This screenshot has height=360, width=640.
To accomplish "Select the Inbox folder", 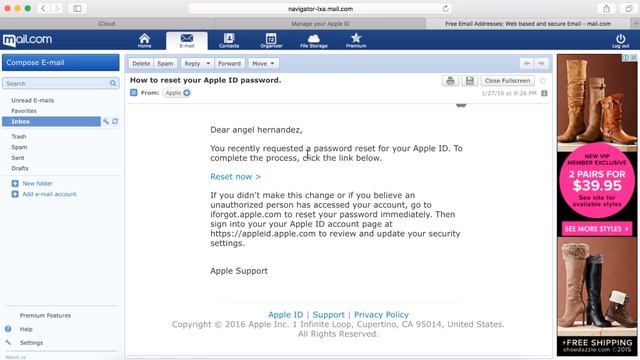I will tap(51, 121).
